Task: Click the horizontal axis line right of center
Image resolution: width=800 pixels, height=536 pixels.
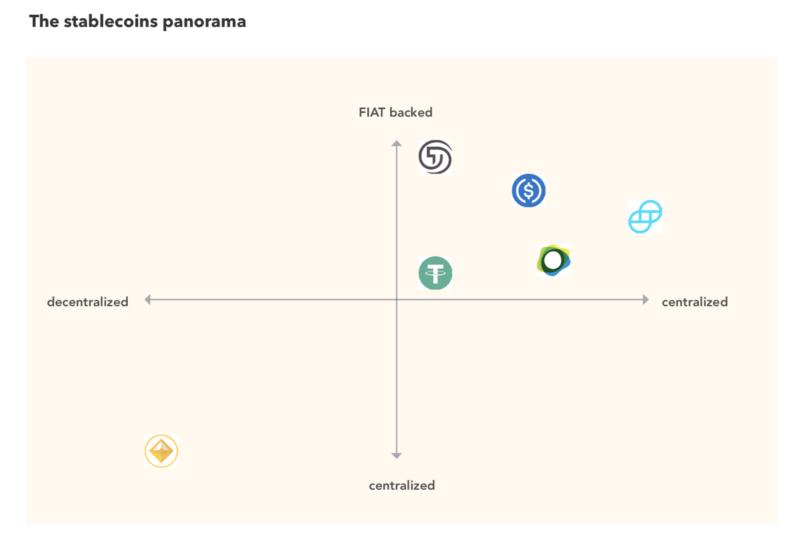Action: point(520,299)
